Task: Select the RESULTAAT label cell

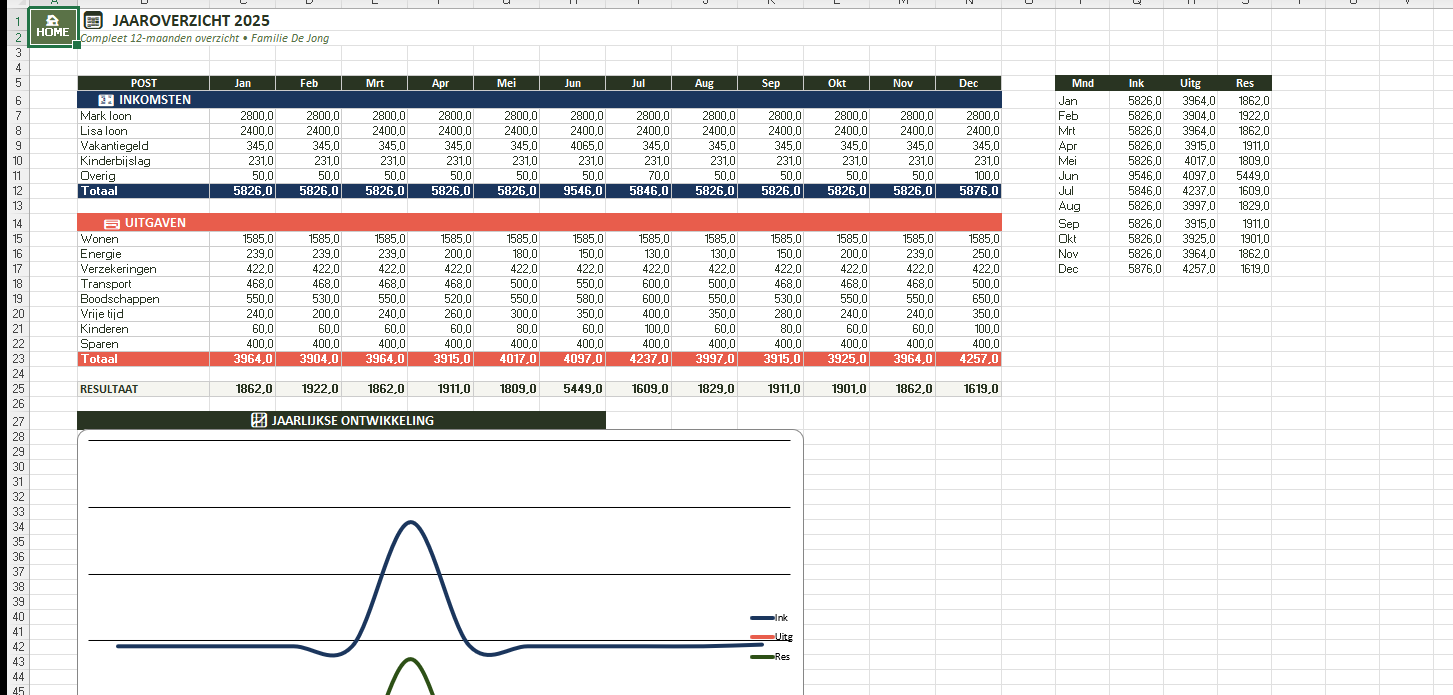Action: 109,389
